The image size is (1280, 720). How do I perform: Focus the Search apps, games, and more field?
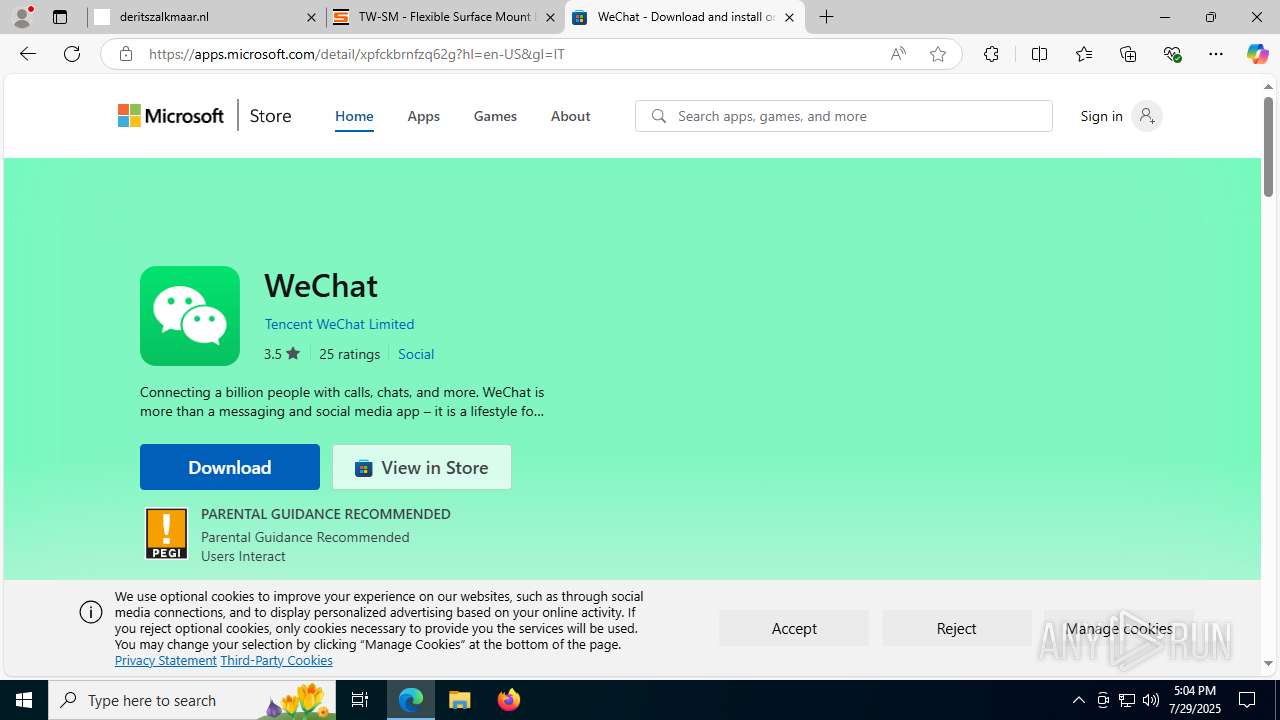click(843, 116)
